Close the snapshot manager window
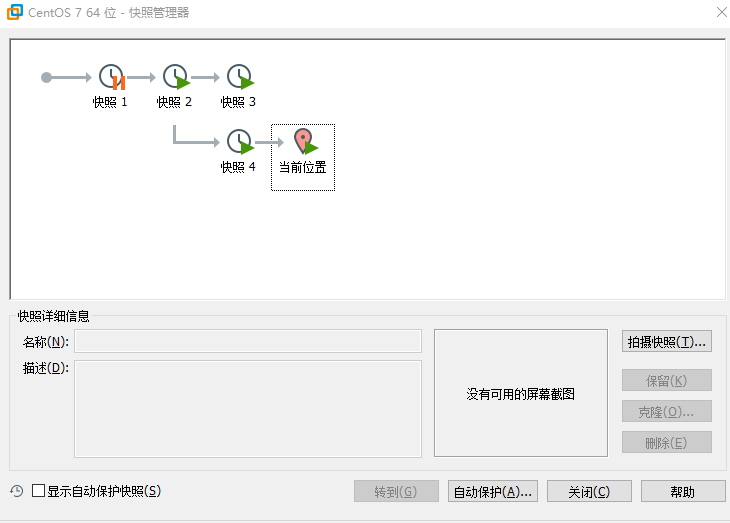 [722, 12]
